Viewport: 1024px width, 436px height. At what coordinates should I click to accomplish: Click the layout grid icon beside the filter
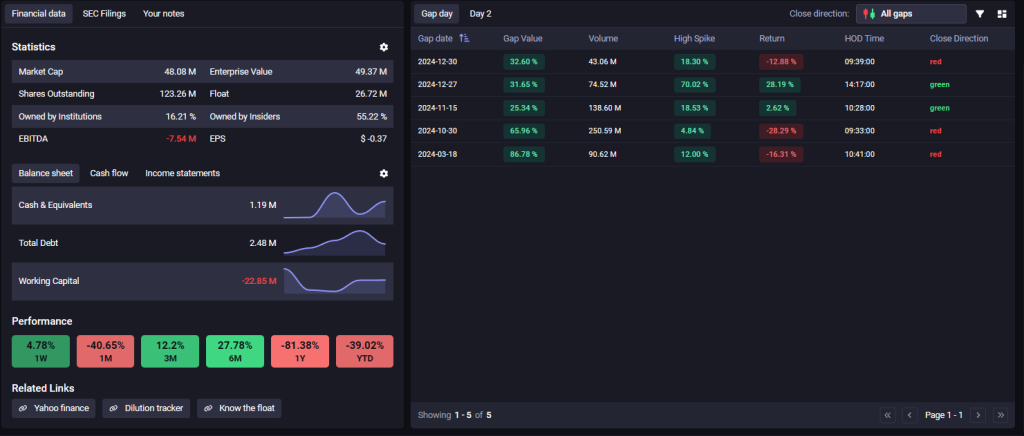pos(1002,14)
